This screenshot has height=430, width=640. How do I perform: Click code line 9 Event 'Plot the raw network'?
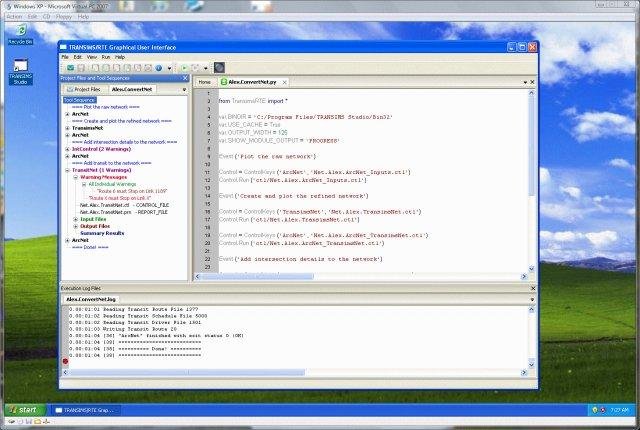tap(267, 157)
